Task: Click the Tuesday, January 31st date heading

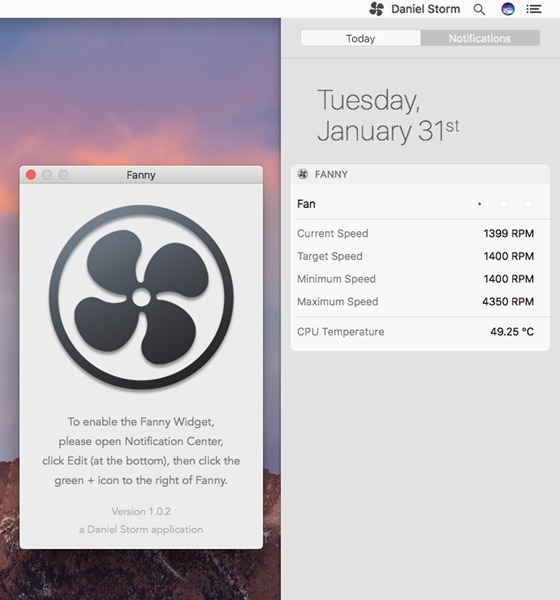Action: coord(388,116)
